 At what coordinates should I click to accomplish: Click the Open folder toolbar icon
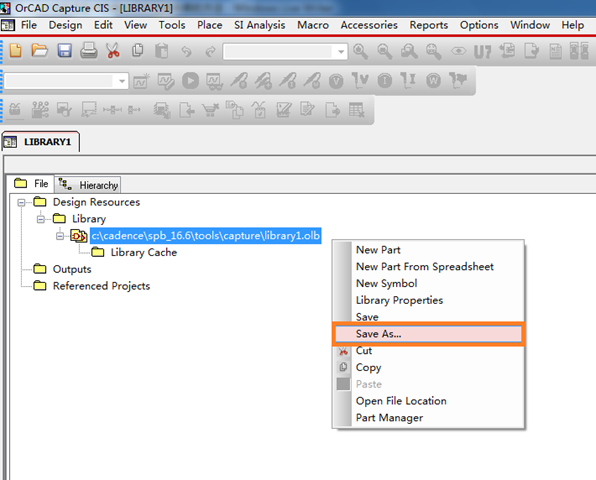tap(40, 51)
